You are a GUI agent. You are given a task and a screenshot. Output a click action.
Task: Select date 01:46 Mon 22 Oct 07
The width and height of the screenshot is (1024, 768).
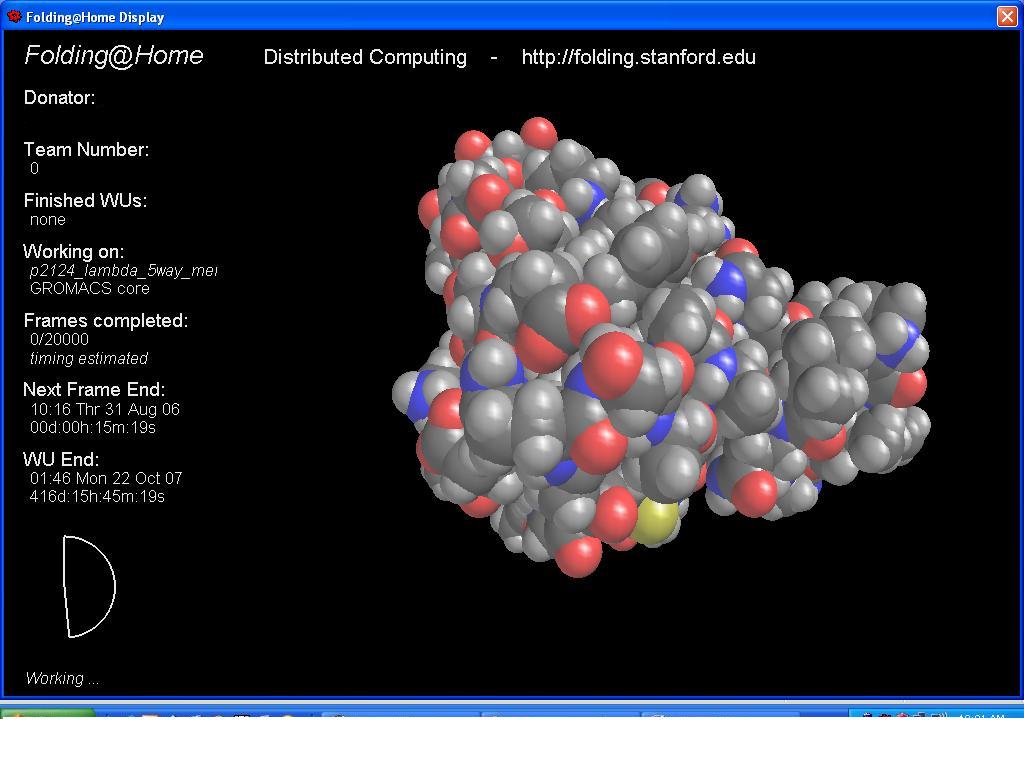tap(106, 479)
